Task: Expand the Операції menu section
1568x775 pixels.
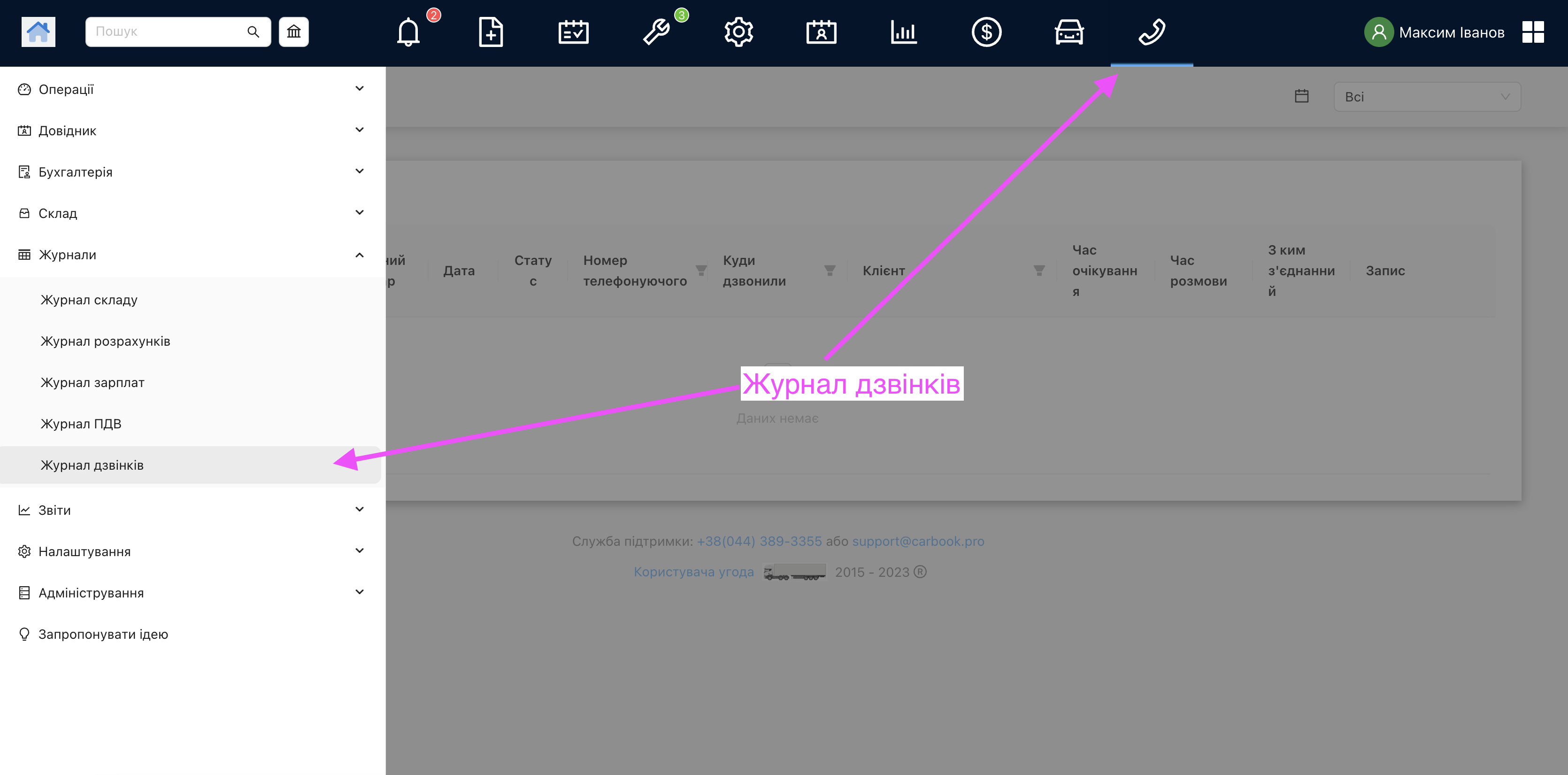Action: pos(192,90)
